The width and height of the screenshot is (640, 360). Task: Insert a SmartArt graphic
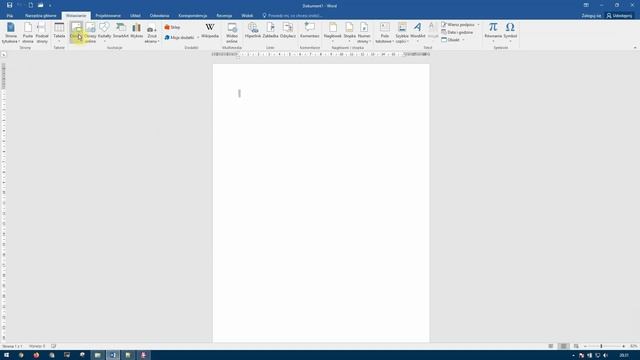121,32
